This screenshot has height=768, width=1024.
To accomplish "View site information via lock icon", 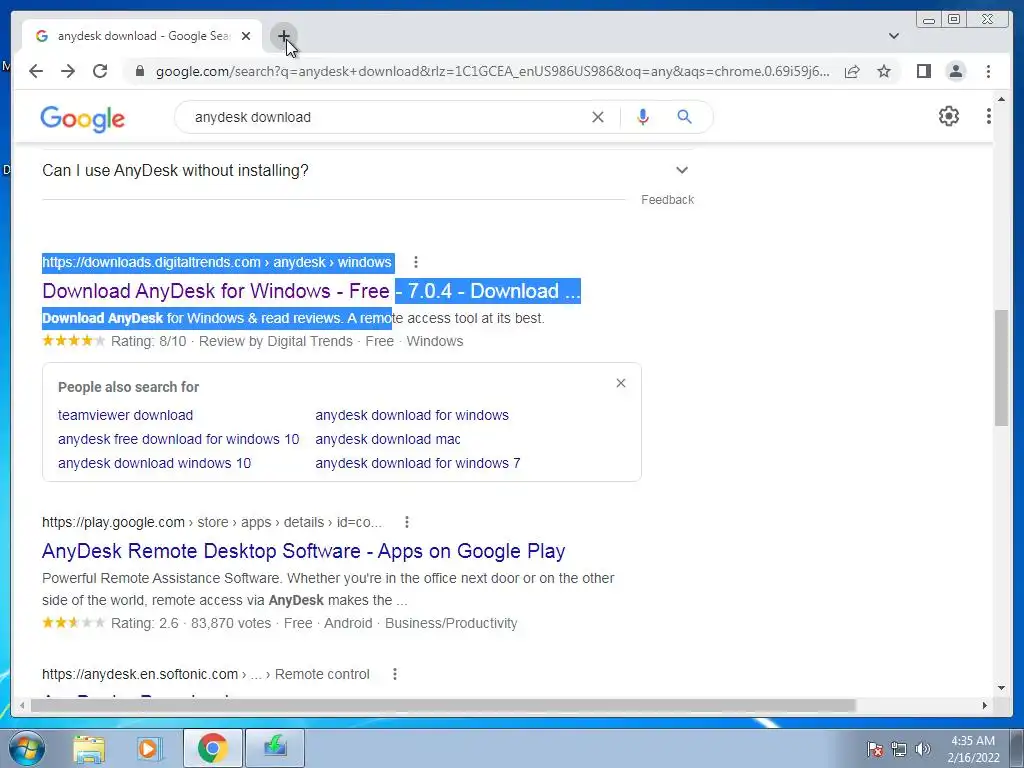I will pos(139,71).
